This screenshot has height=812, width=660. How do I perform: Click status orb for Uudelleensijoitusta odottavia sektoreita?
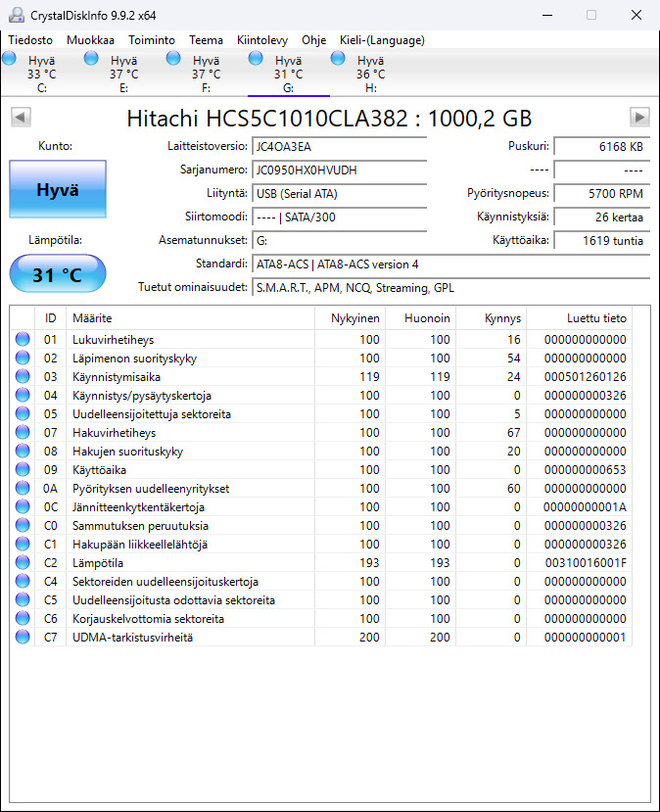pos(23,600)
